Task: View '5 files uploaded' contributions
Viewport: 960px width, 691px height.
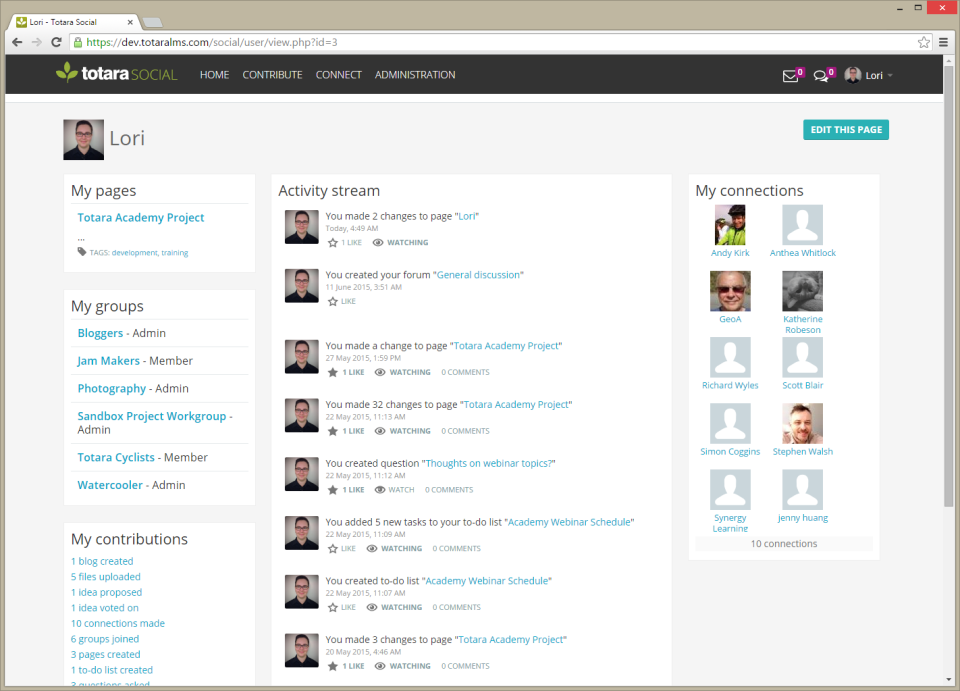Action: [x=105, y=577]
